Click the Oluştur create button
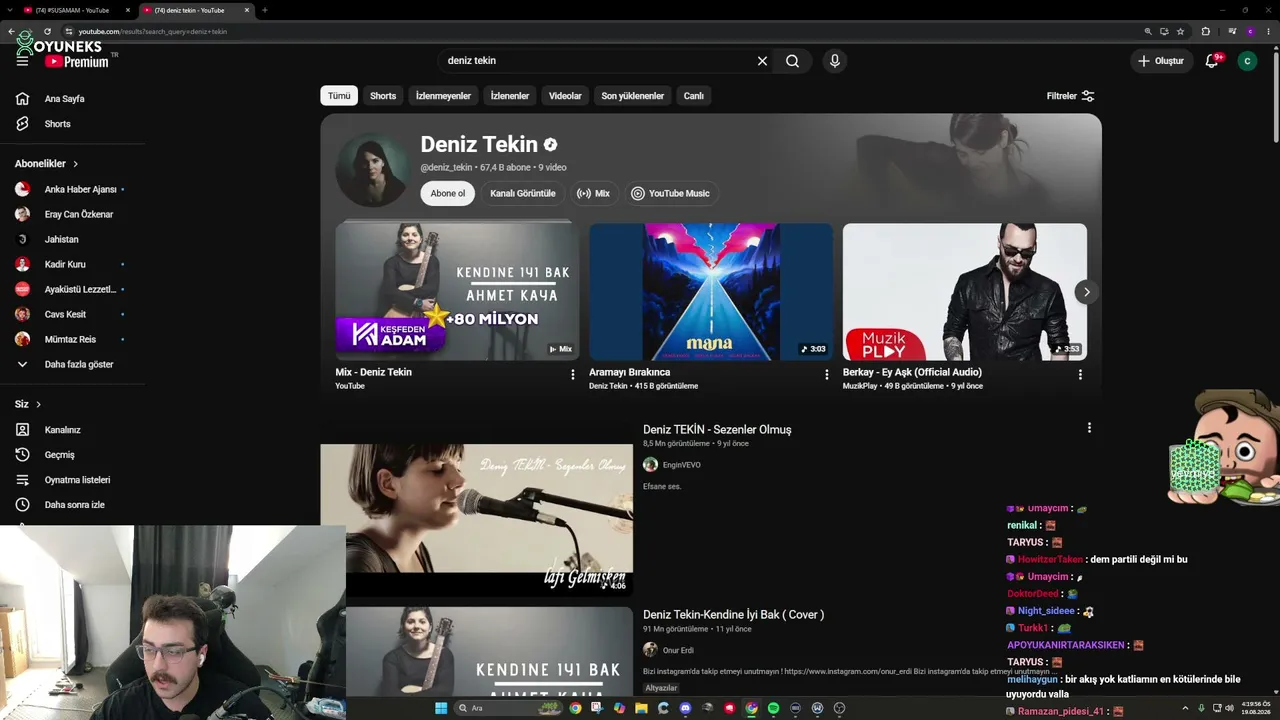Screen dimensions: 1280x720 (x=1160, y=61)
